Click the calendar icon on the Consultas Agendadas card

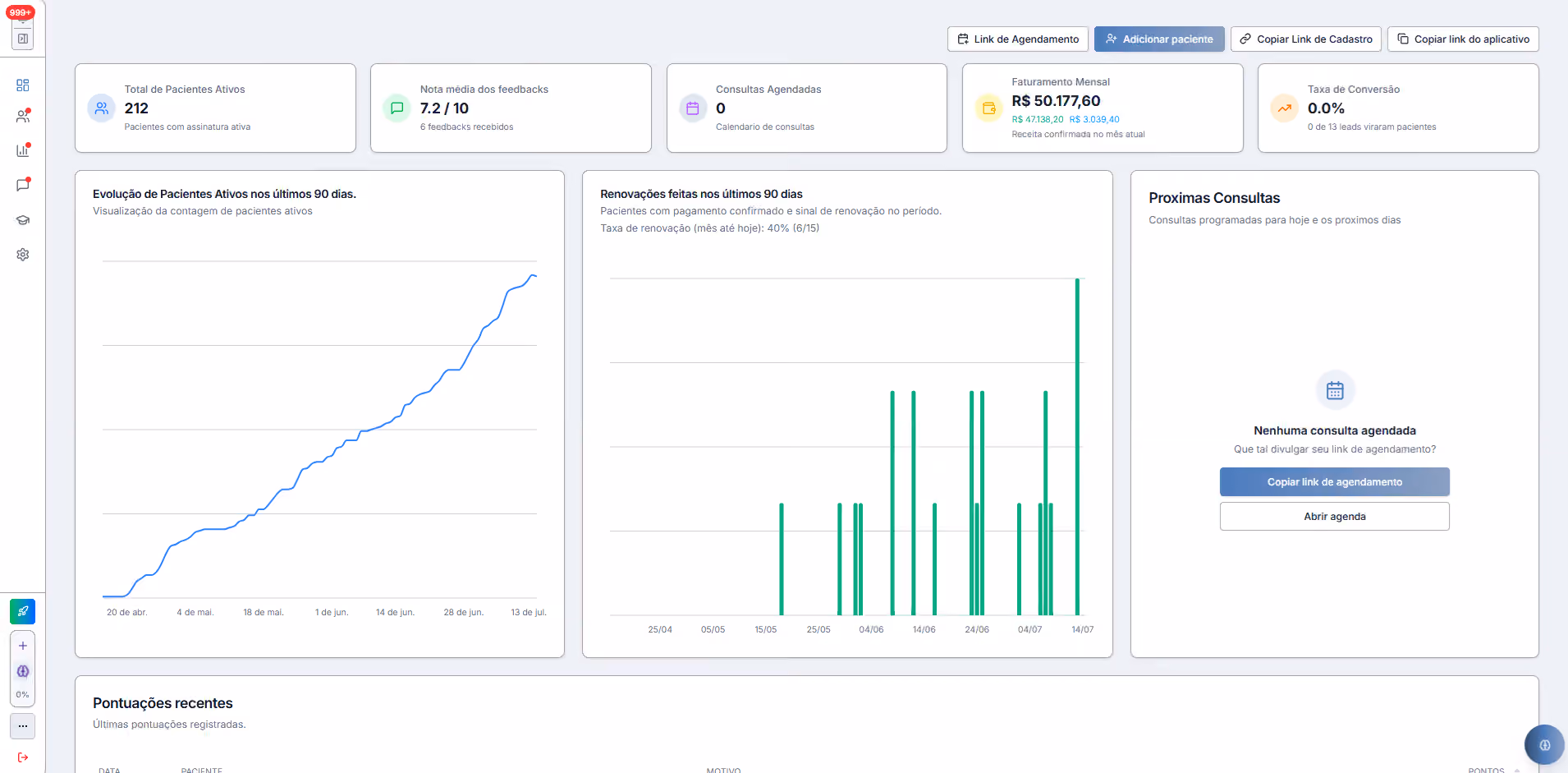[x=693, y=108]
